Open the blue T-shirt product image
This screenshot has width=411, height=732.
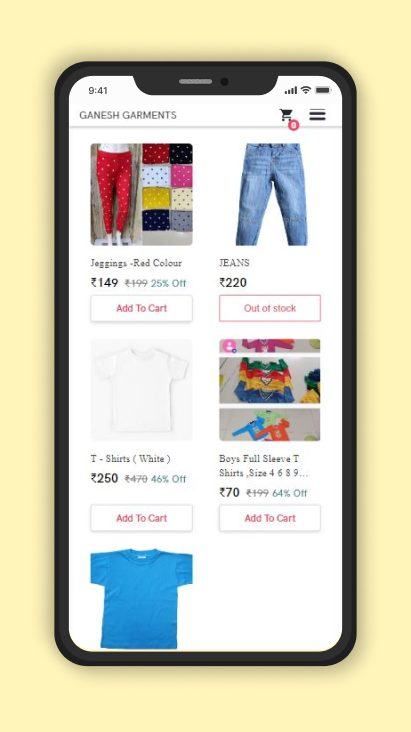[142, 599]
